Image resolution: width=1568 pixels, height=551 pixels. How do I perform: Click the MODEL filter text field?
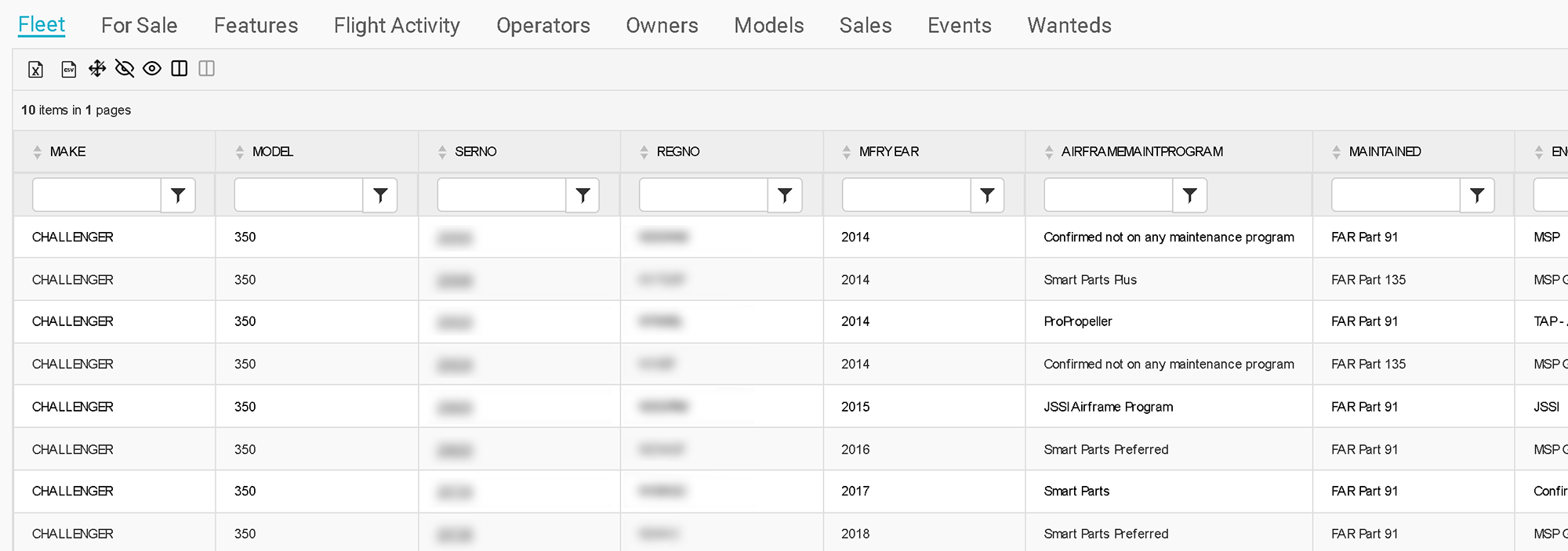[x=299, y=195]
